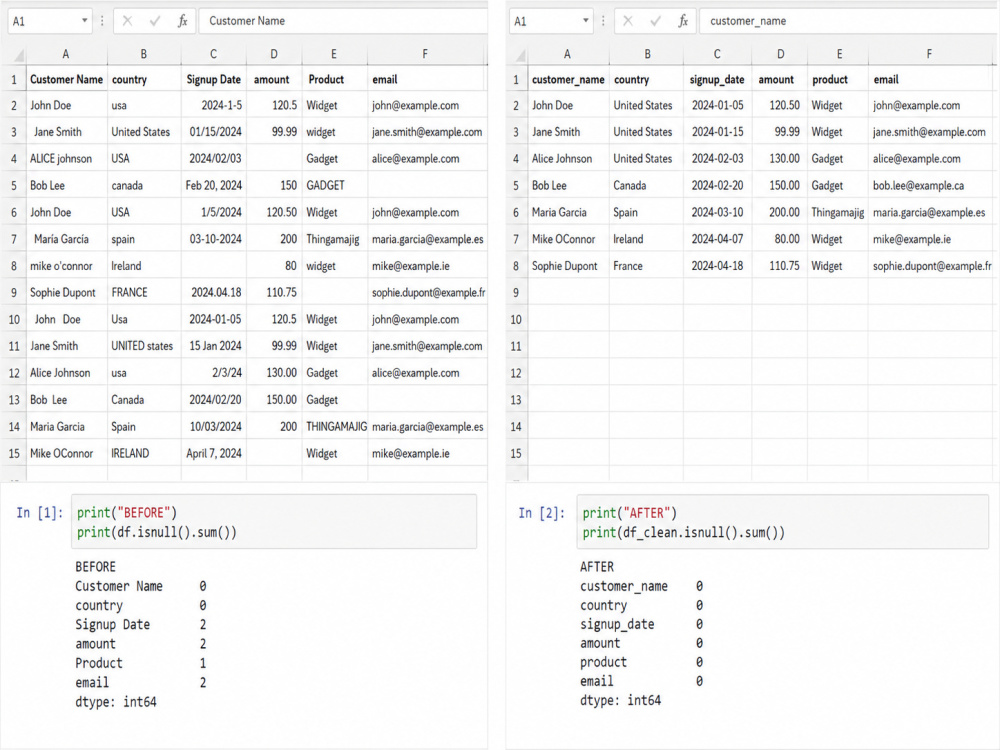
Task: Select cell with '200.00' in right sheet
Action: [779, 212]
